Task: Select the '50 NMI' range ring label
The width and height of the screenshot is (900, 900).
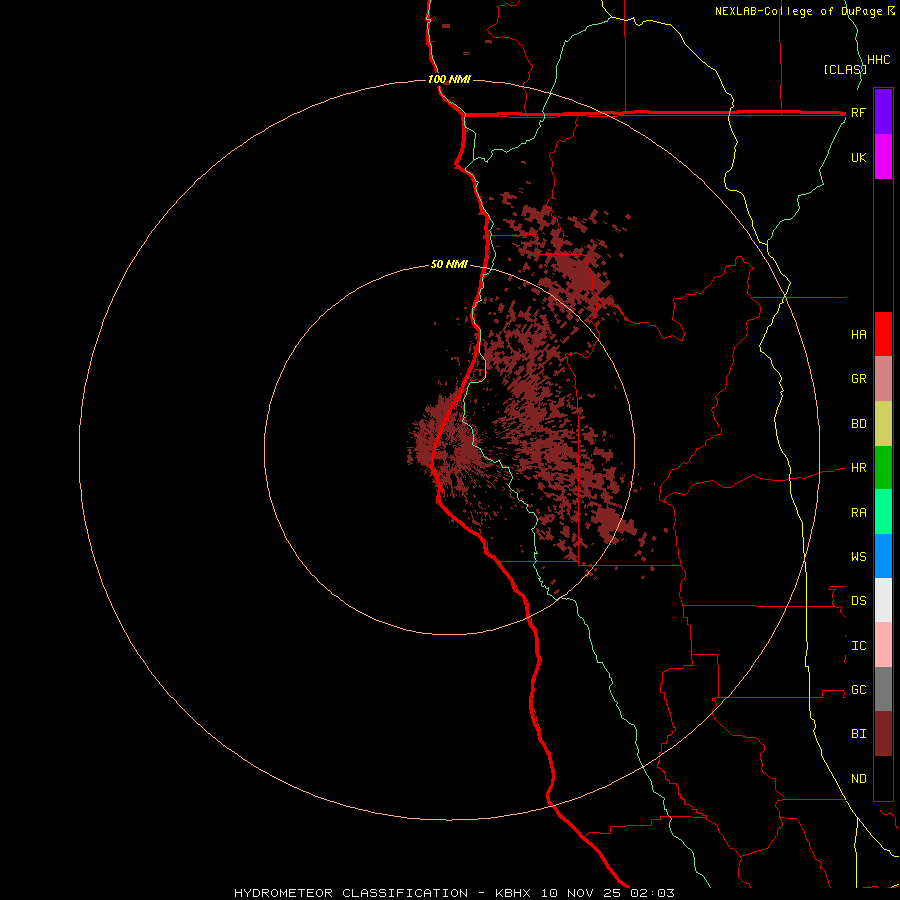Action: tap(449, 265)
